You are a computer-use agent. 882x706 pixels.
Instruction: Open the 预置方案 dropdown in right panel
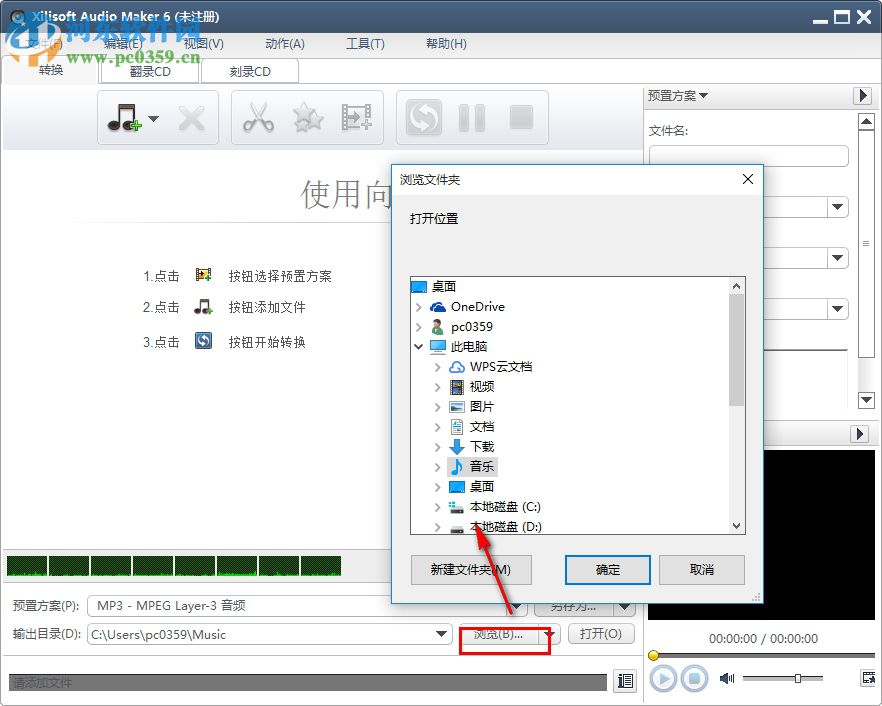pos(678,96)
